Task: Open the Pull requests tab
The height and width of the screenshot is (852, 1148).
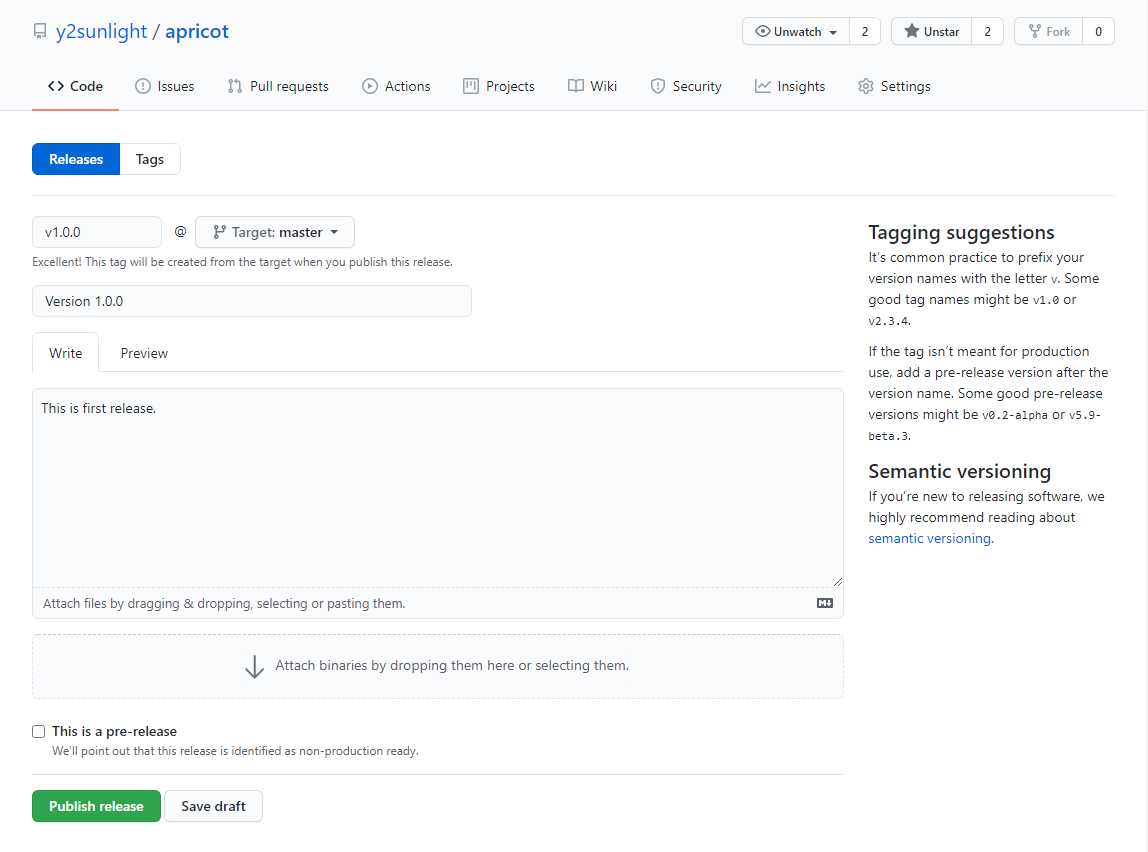Action: click(278, 86)
